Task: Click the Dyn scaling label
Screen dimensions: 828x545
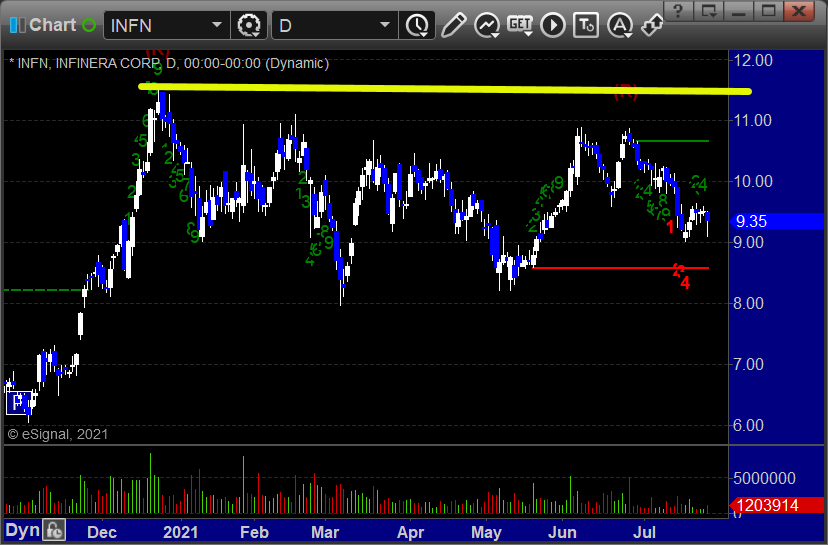Action: pyautogui.click(x=23, y=530)
